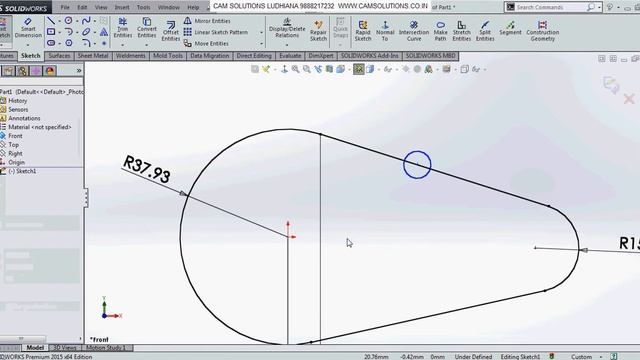
Task: Click the Intersection Curve tool
Action: click(x=414, y=31)
